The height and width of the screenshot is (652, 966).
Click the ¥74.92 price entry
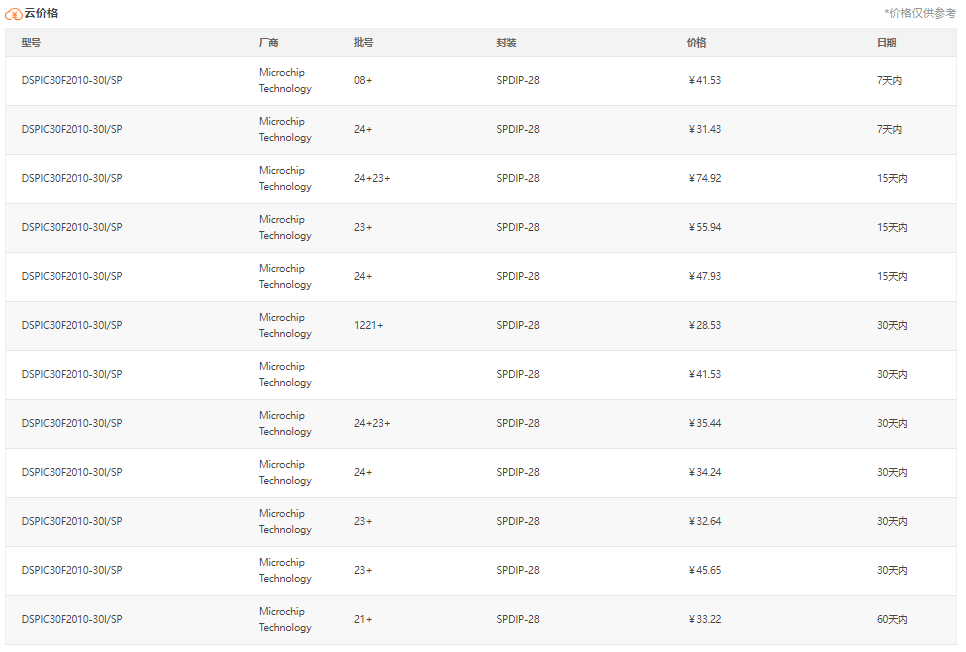click(705, 178)
